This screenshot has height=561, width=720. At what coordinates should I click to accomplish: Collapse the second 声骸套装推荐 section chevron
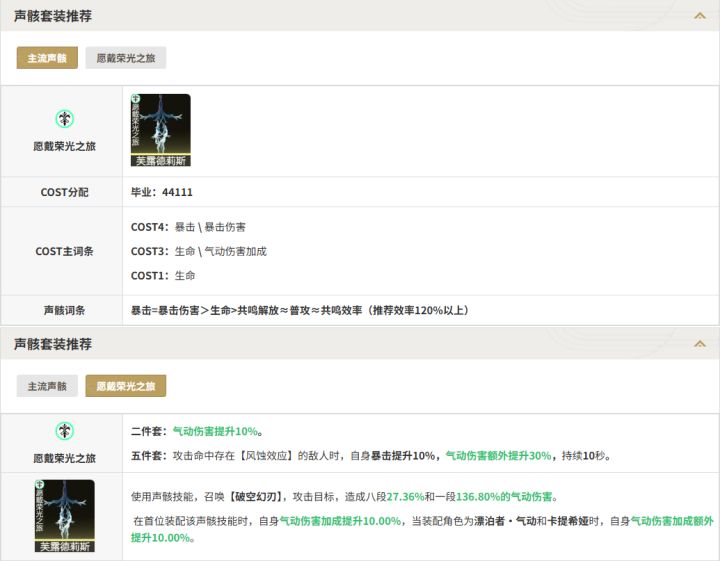pos(699,344)
